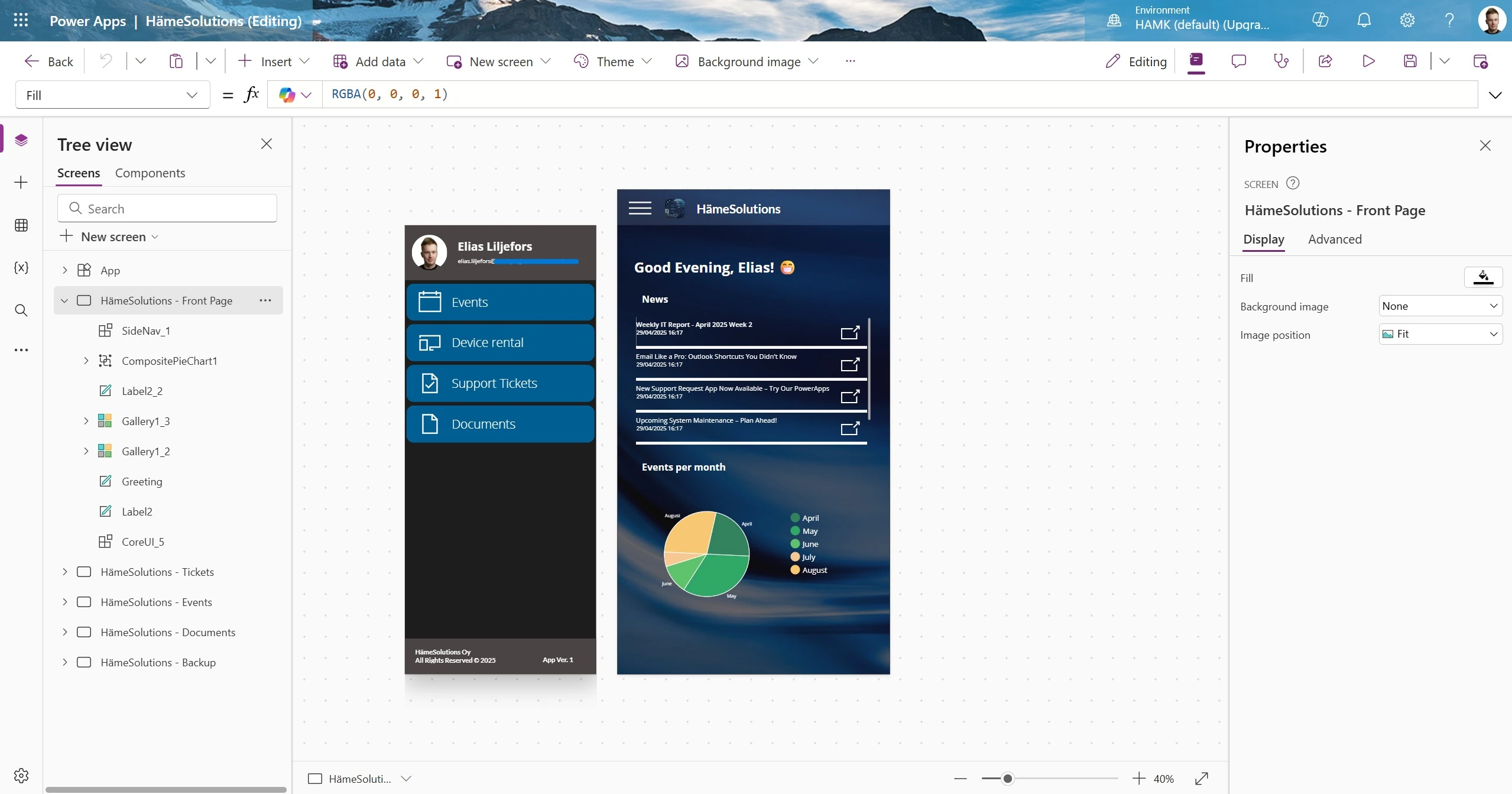The image size is (1512, 794).
Task: Collapse the HämeSolutions - Front Page node
Action: click(64, 300)
